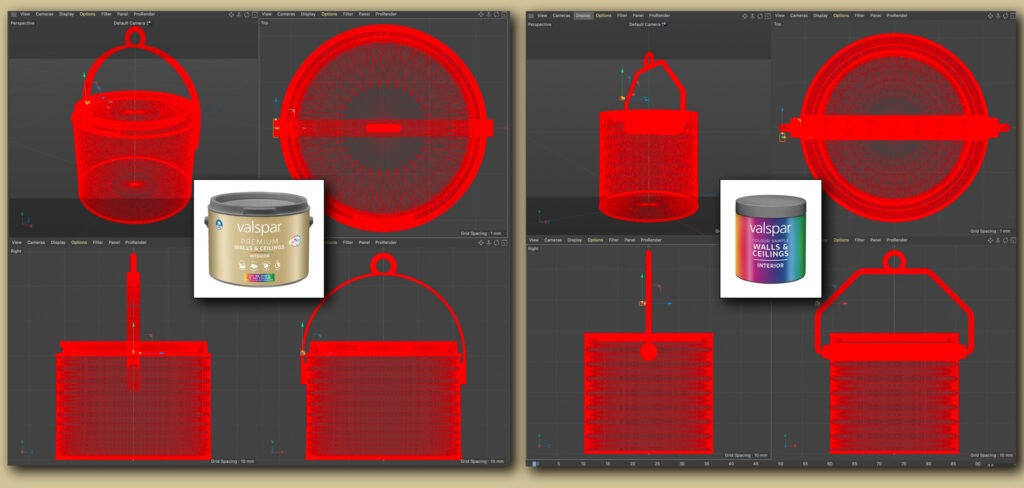Click pan camera icon in right Perspective viewport
This screenshot has width=1024, height=488.
[744, 16]
